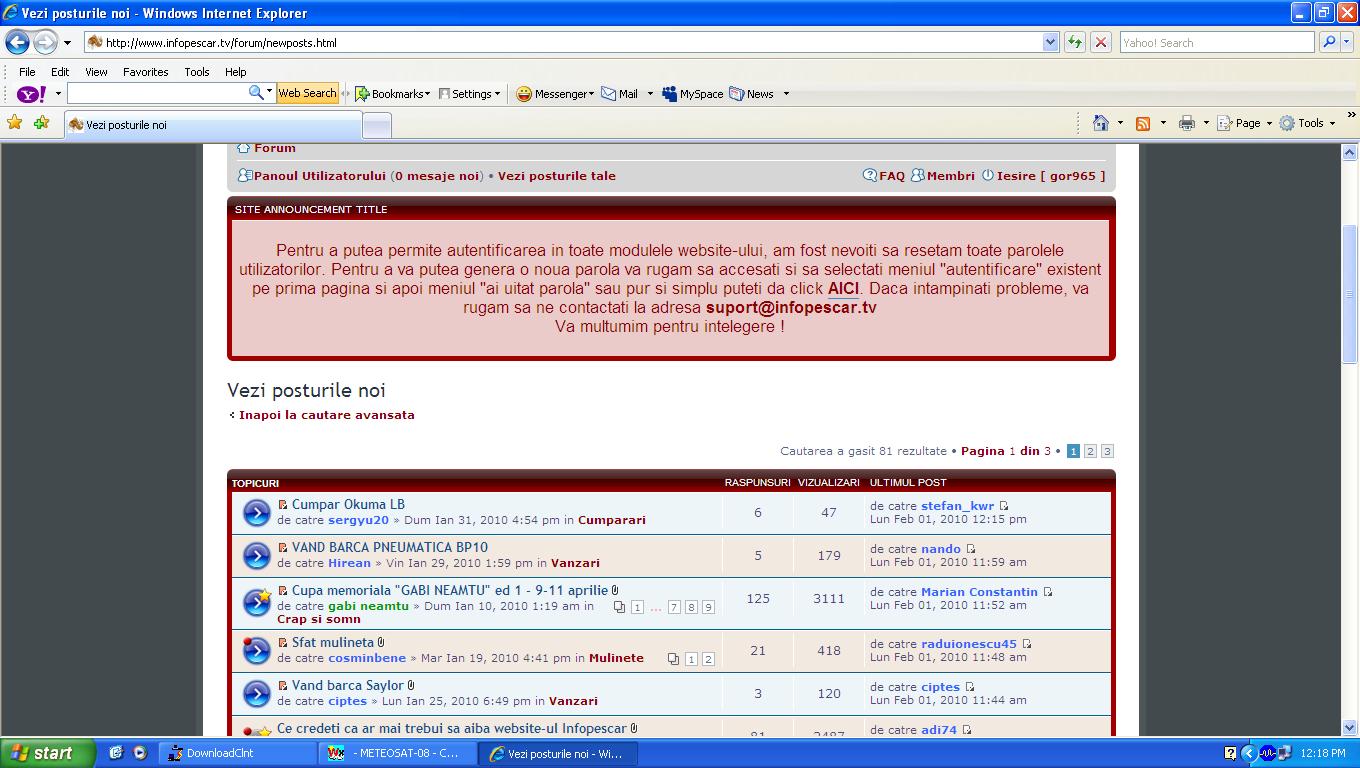Click the Favorites Center star icon
Viewport: 1360px width, 768px height.
coord(14,123)
